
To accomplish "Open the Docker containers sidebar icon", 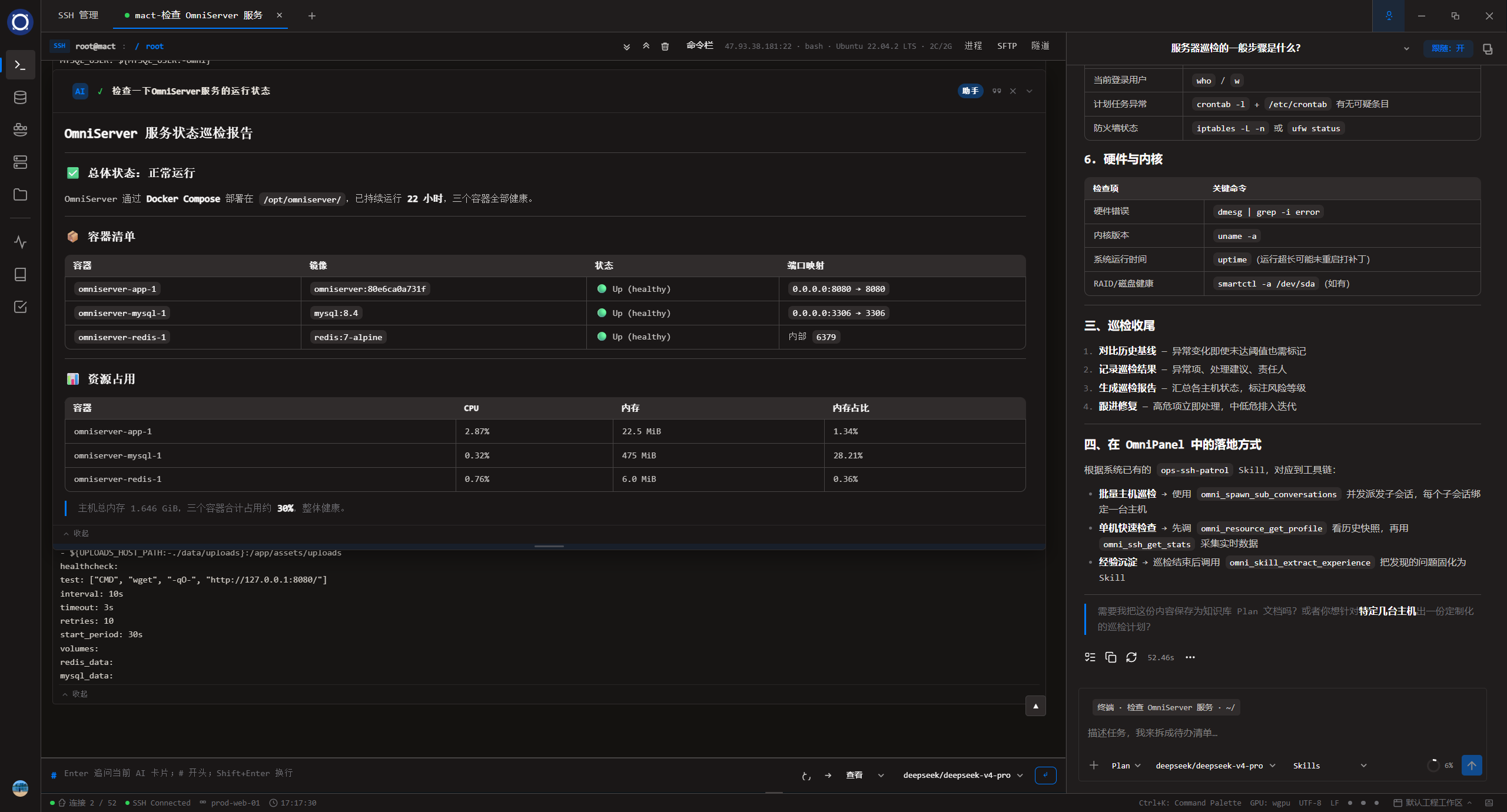I will coord(20,129).
